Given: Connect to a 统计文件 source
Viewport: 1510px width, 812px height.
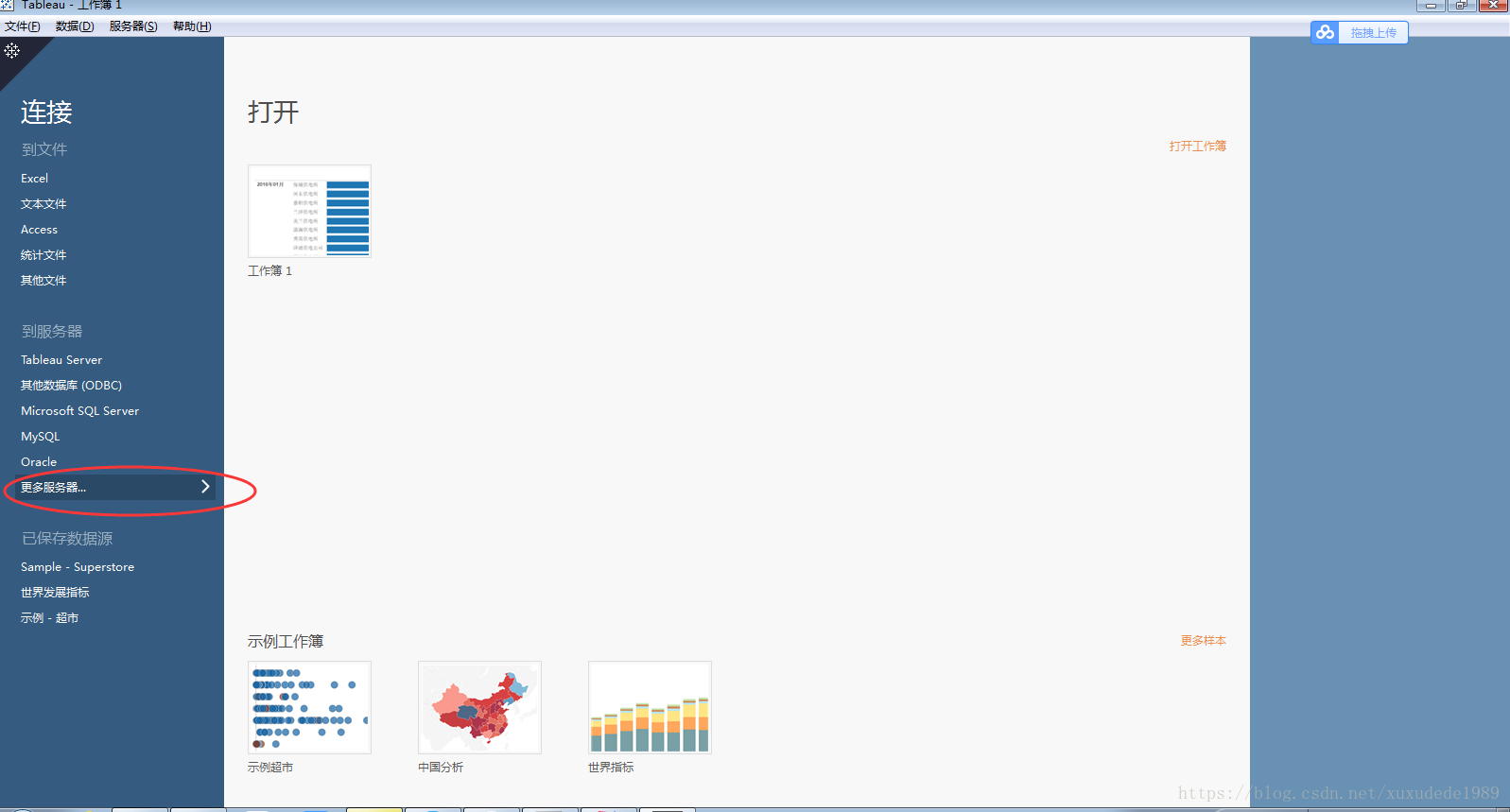Looking at the screenshot, I should pyautogui.click(x=43, y=255).
